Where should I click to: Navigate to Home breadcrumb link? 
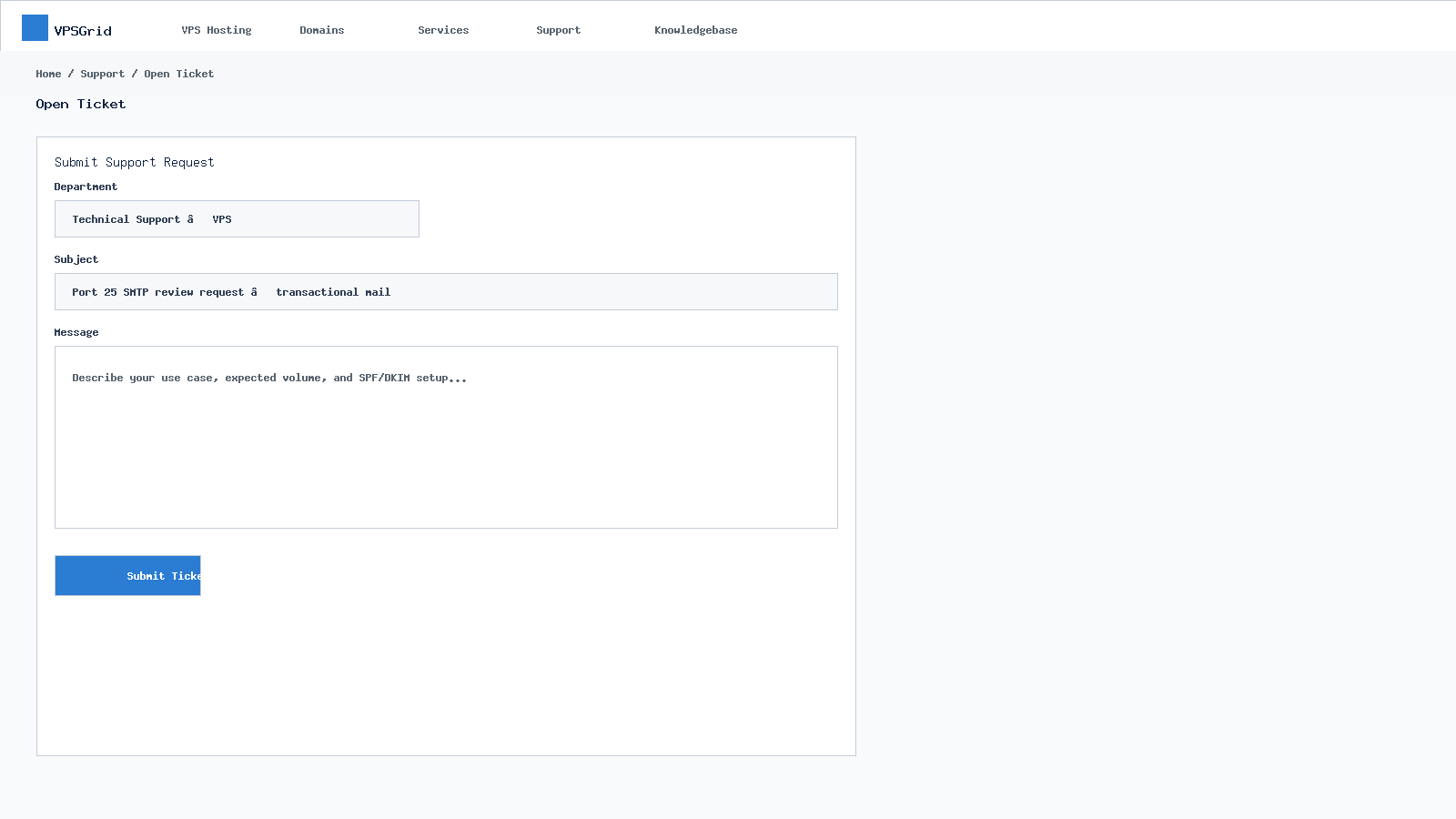[48, 74]
